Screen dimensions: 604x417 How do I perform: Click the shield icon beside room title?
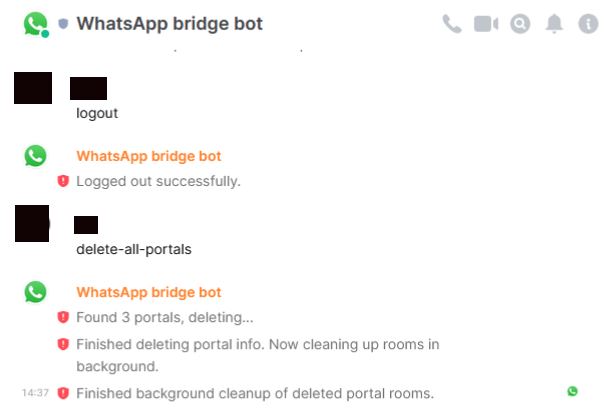tap(63, 24)
